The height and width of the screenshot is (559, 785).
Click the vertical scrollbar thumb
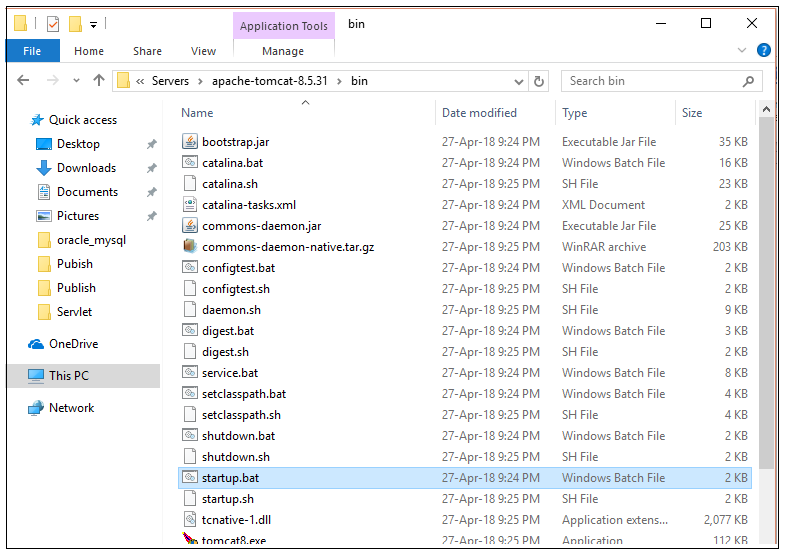766,293
